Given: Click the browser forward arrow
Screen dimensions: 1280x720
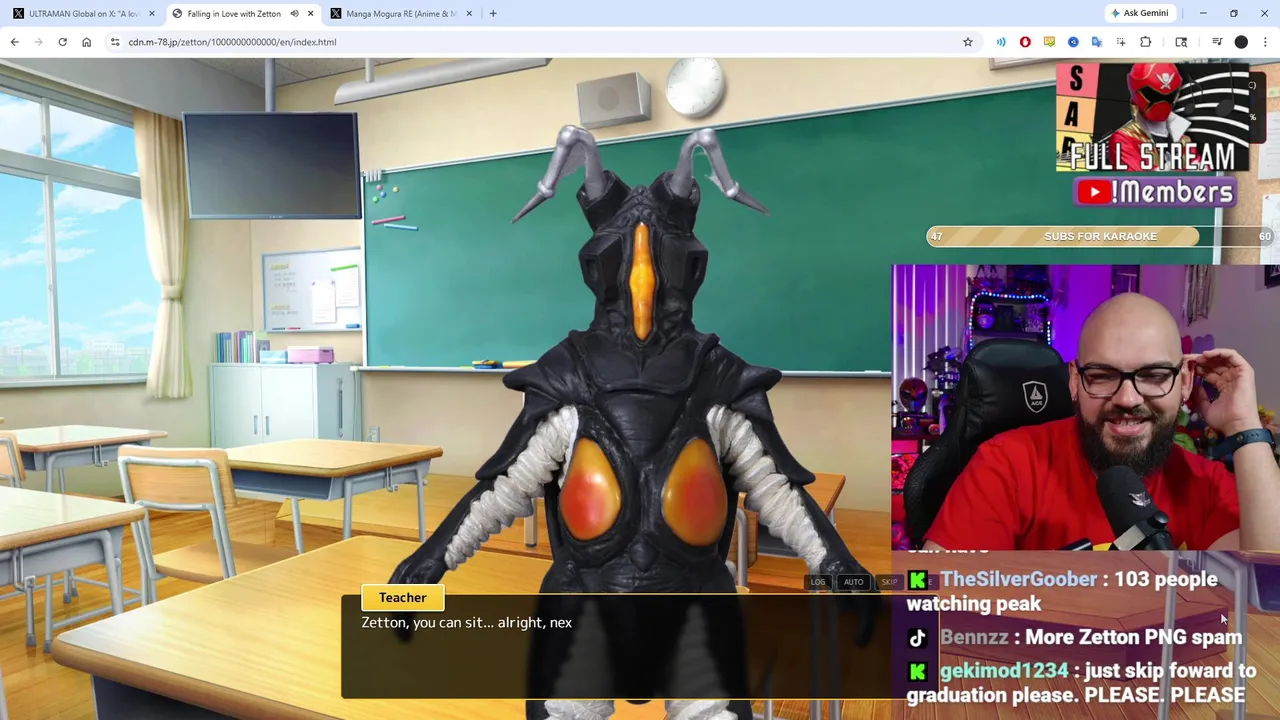Looking at the screenshot, I should pyautogui.click(x=38, y=42).
